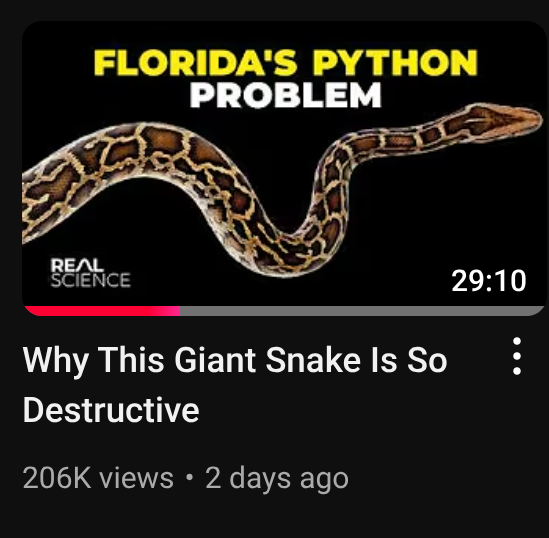549x538 pixels.
Task: Click the word "Destructive" in the title
Action: click(111, 410)
